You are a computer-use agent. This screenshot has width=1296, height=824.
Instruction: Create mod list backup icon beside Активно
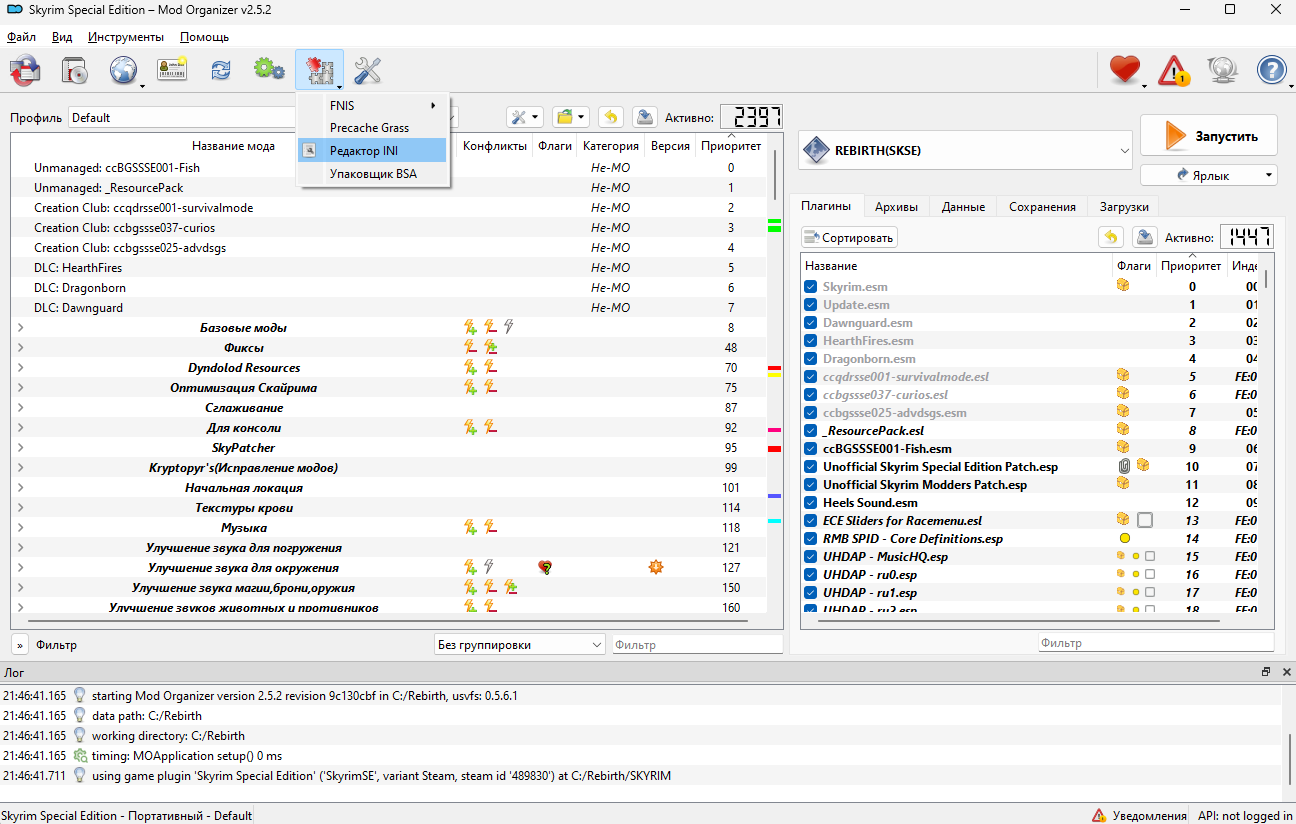click(x=645, y=117)
